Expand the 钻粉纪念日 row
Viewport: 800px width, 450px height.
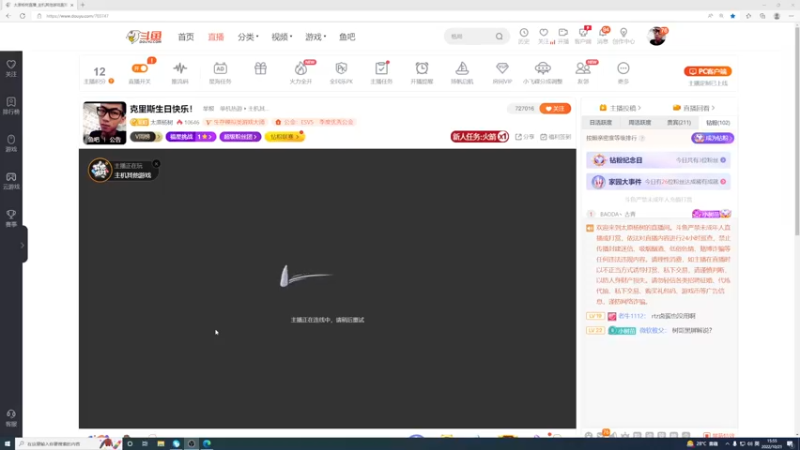pos(658,160)
